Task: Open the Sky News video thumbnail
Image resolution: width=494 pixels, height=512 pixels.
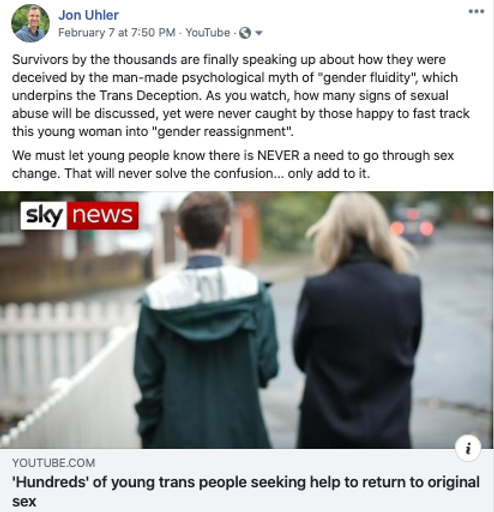Action: tap(247, 320)
